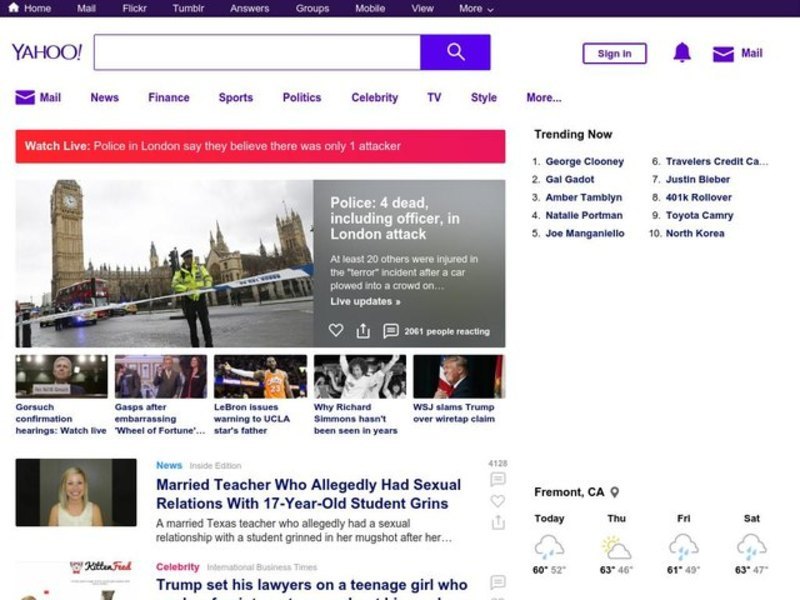Open Live updates link
Viewport: 800px width, 600px height.
[x=365, y=301]
